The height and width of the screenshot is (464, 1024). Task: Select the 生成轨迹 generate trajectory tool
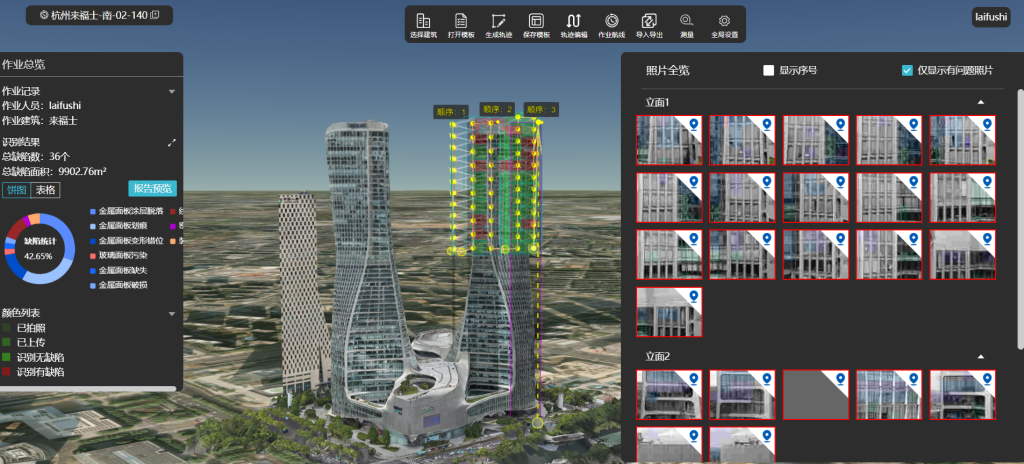pyautogui.click(x=498, y=25)
